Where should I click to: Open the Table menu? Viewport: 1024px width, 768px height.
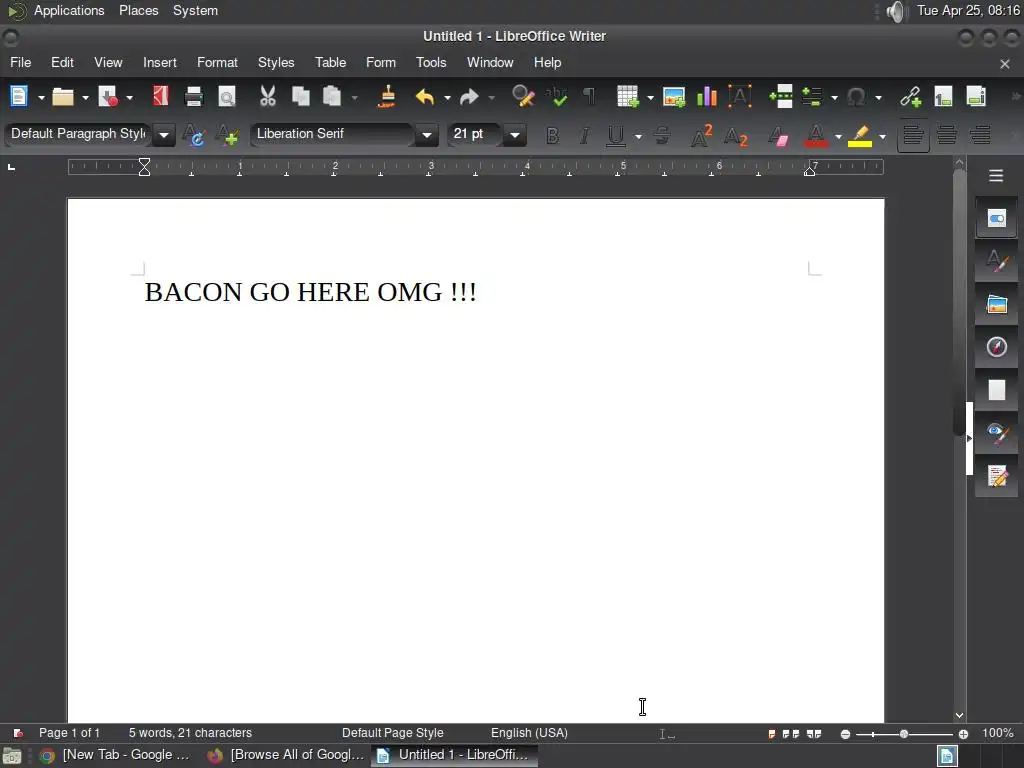(330, 62)
